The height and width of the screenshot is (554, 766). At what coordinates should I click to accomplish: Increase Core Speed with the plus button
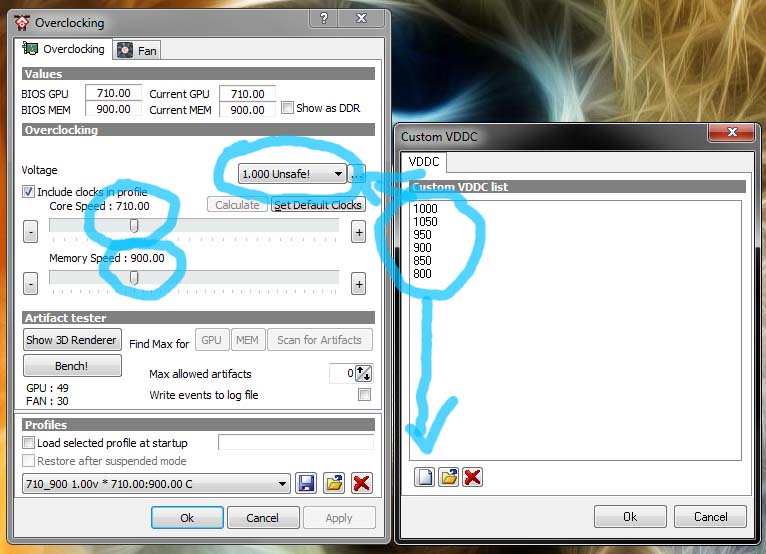coord(359,232)
